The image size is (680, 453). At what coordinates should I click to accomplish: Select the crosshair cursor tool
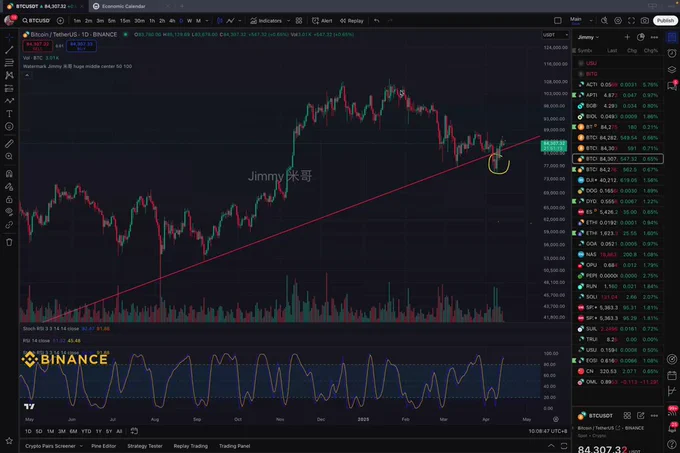[x=9, y=38]
